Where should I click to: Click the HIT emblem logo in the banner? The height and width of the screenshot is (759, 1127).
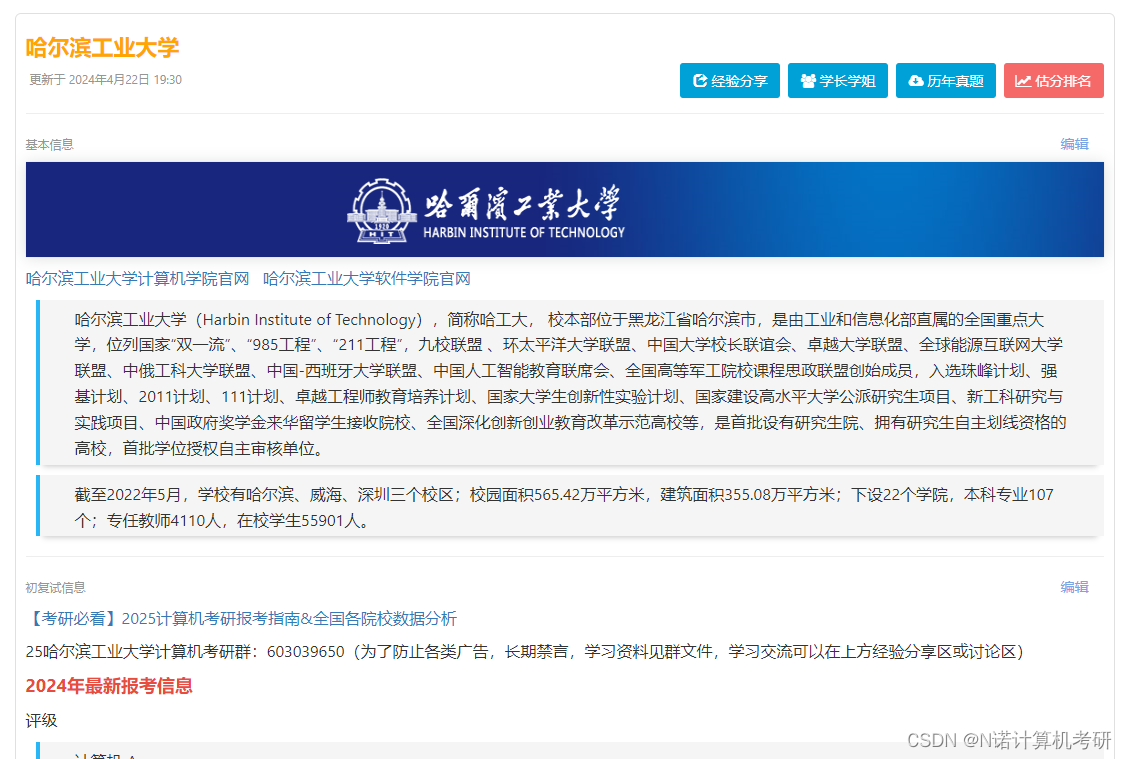pos(382,211)
